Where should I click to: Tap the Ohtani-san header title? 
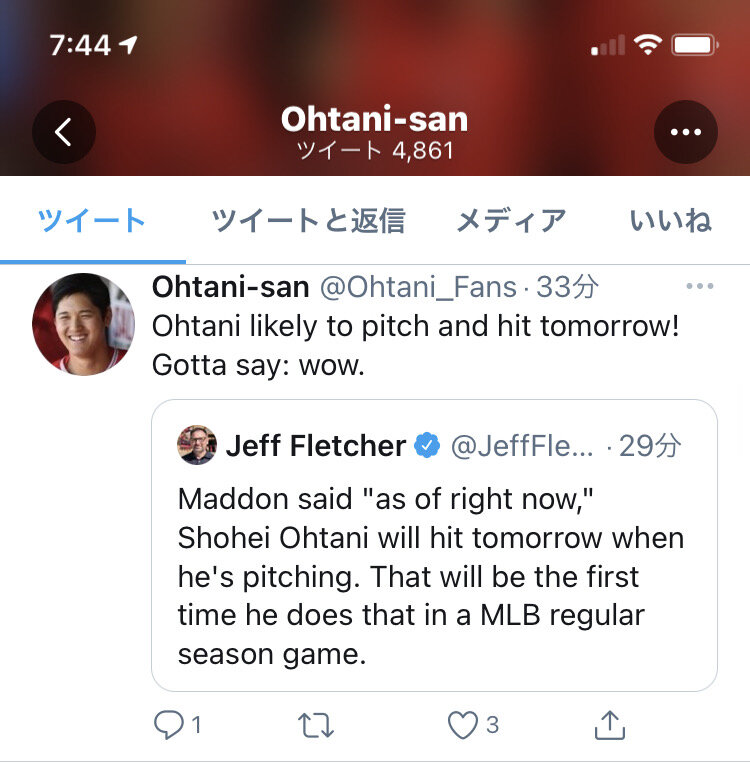(x=374, y=119)
